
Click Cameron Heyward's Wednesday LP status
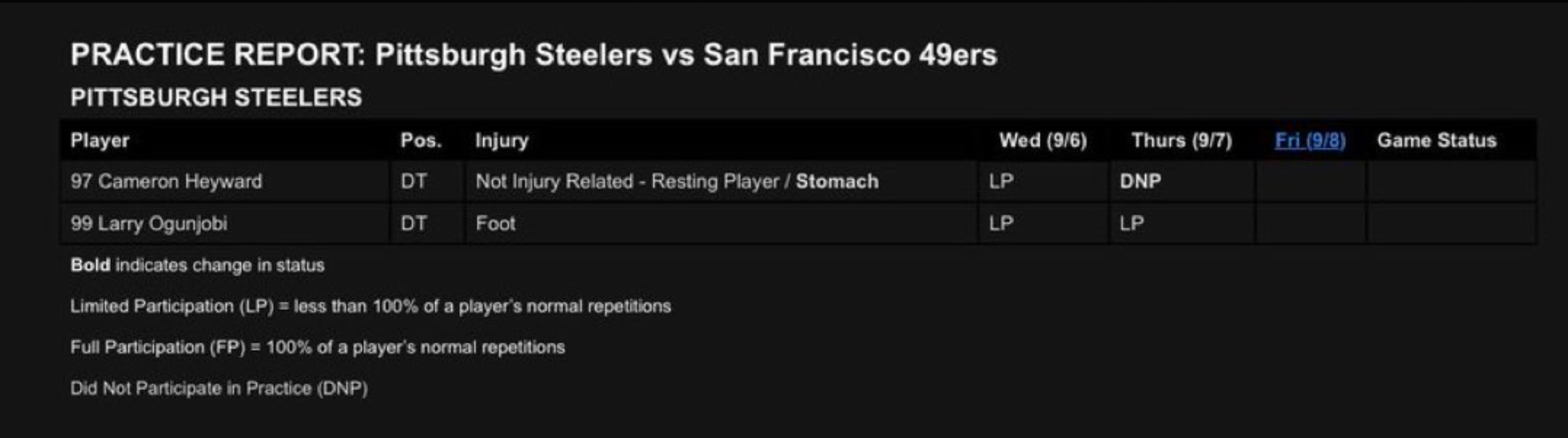click(x=1001, y=181)
